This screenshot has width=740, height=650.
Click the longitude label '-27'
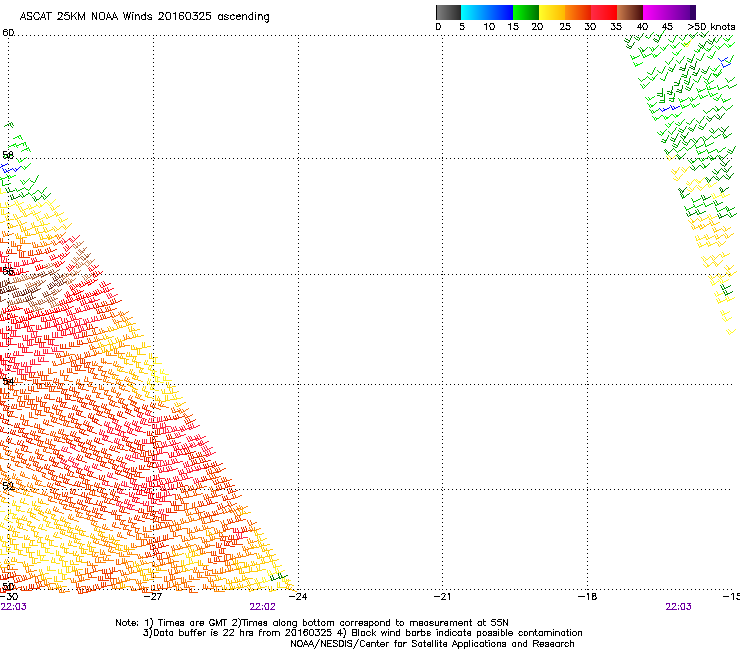click(153, 597)
